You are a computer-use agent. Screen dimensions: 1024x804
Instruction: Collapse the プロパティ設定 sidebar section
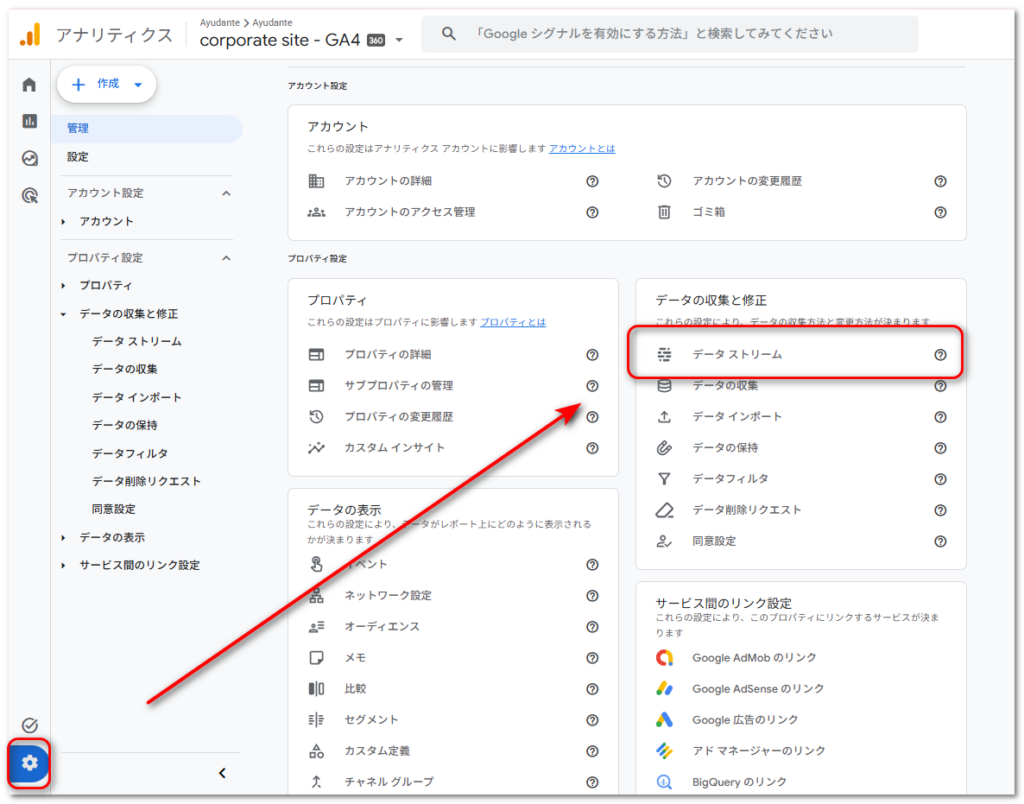226,258
